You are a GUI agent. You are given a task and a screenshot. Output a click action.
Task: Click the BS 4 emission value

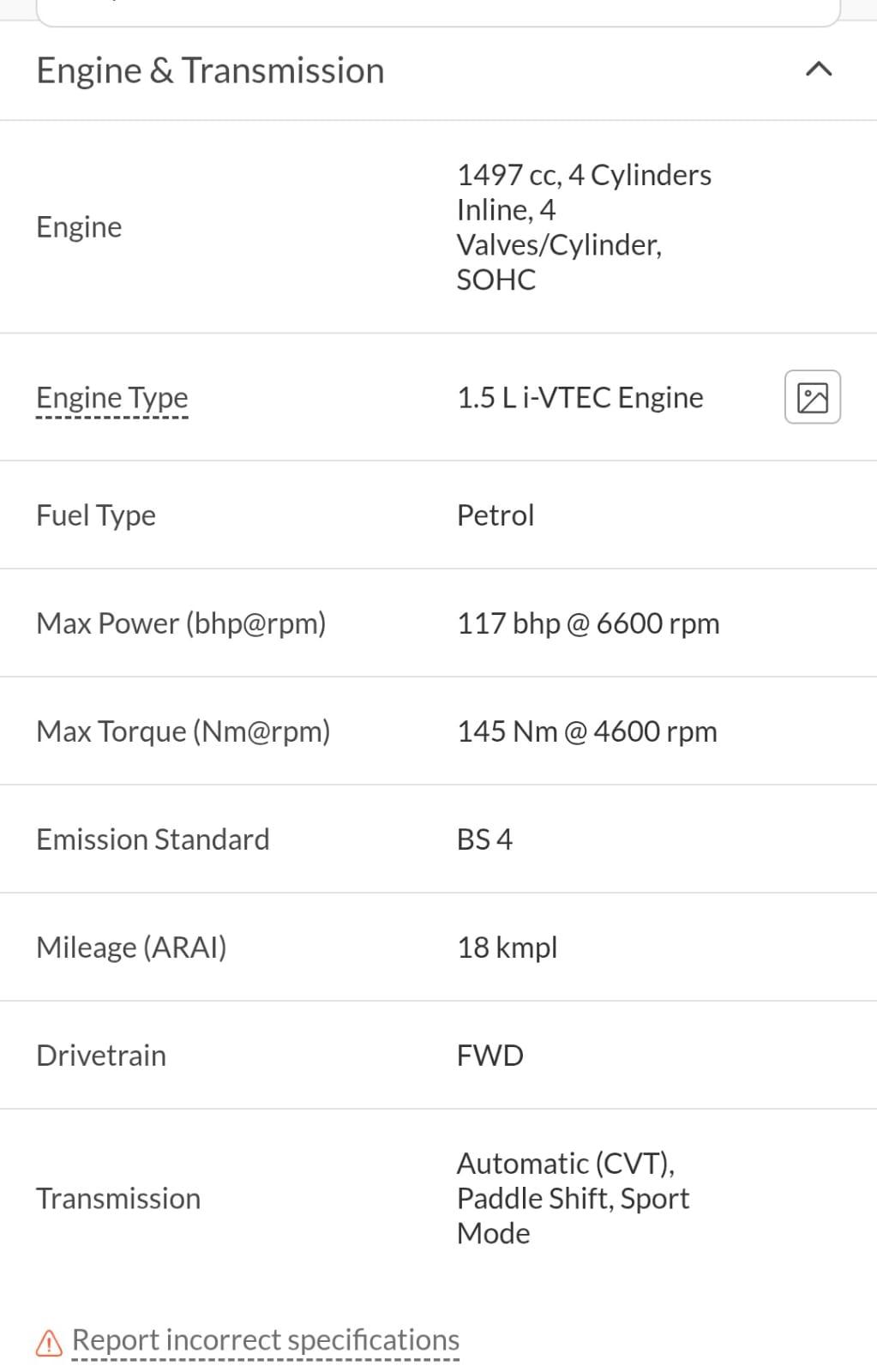tap(484, 839)
